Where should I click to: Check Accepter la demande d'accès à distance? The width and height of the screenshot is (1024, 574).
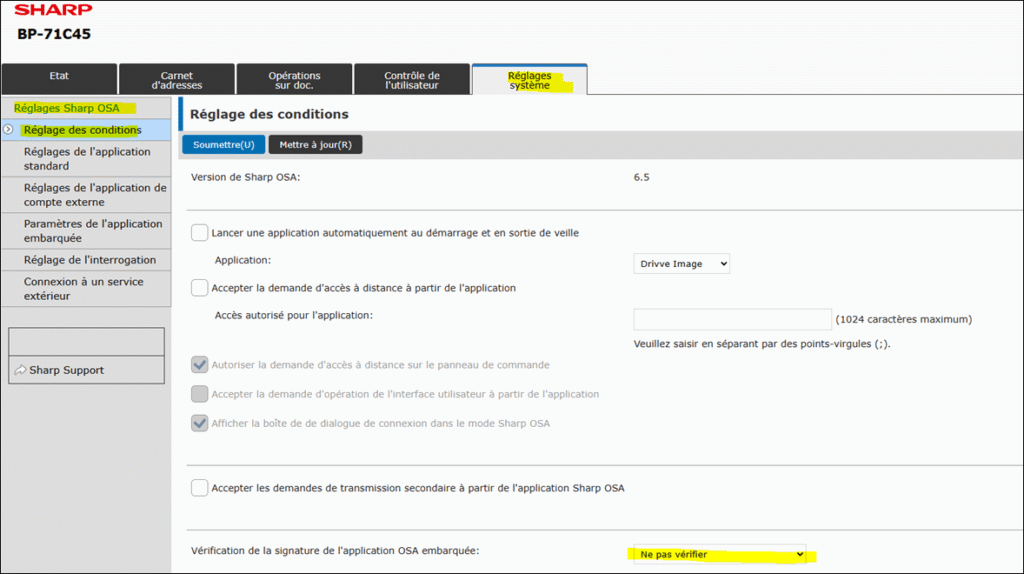click(x=199, y=288)
